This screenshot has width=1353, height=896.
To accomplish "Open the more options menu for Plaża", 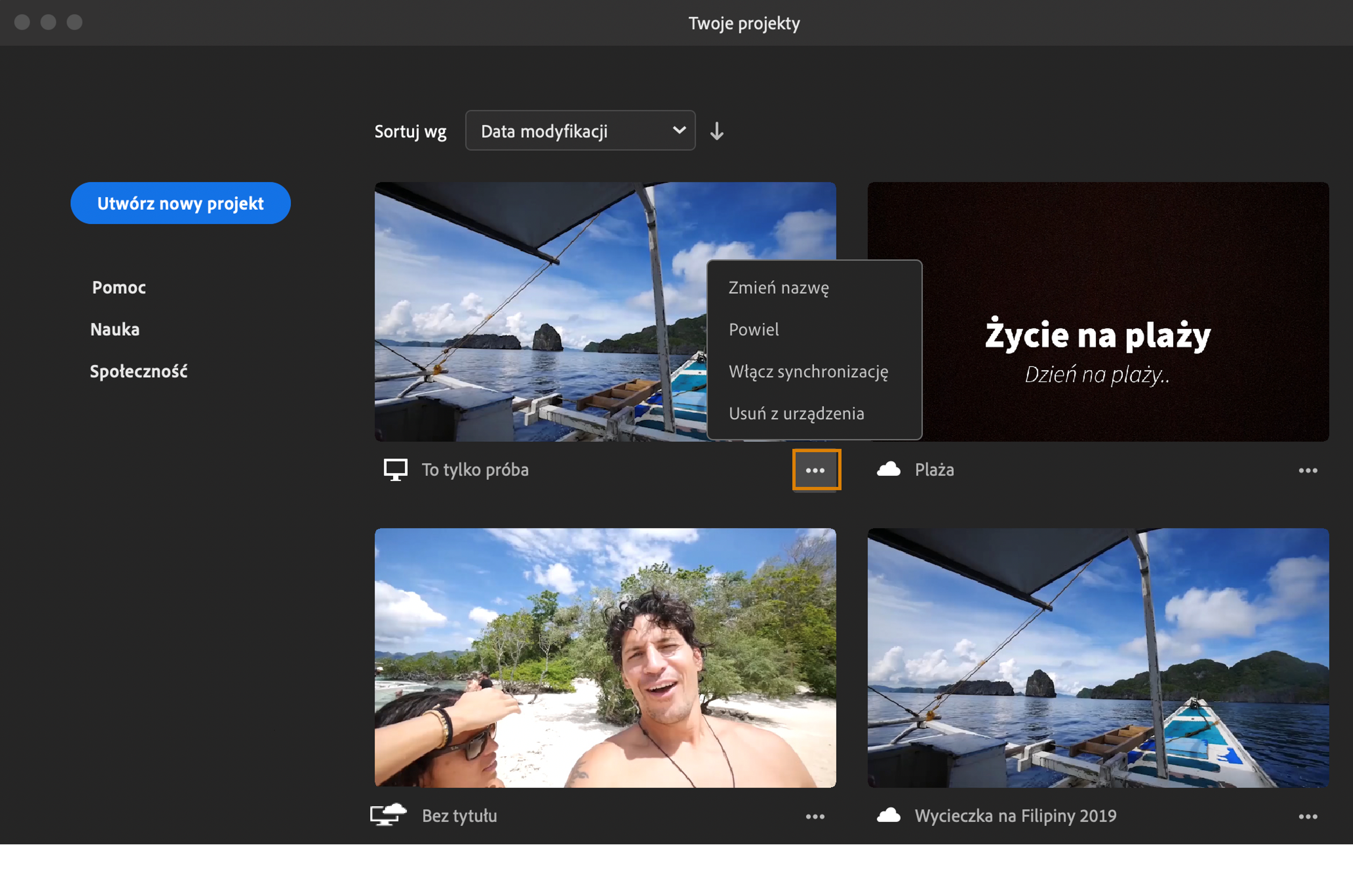I will (x=1307, y=470).
